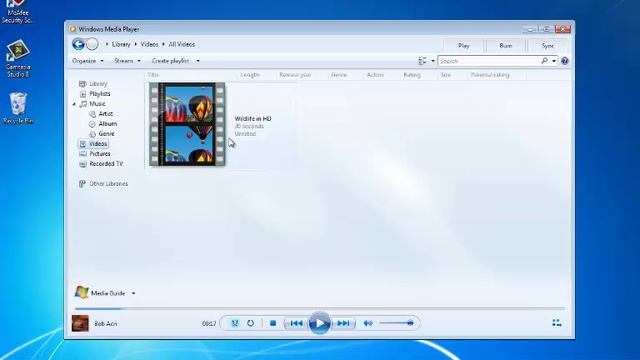Mute the volume speaker icon
640x360 pixels.
(x=368, y=323)
